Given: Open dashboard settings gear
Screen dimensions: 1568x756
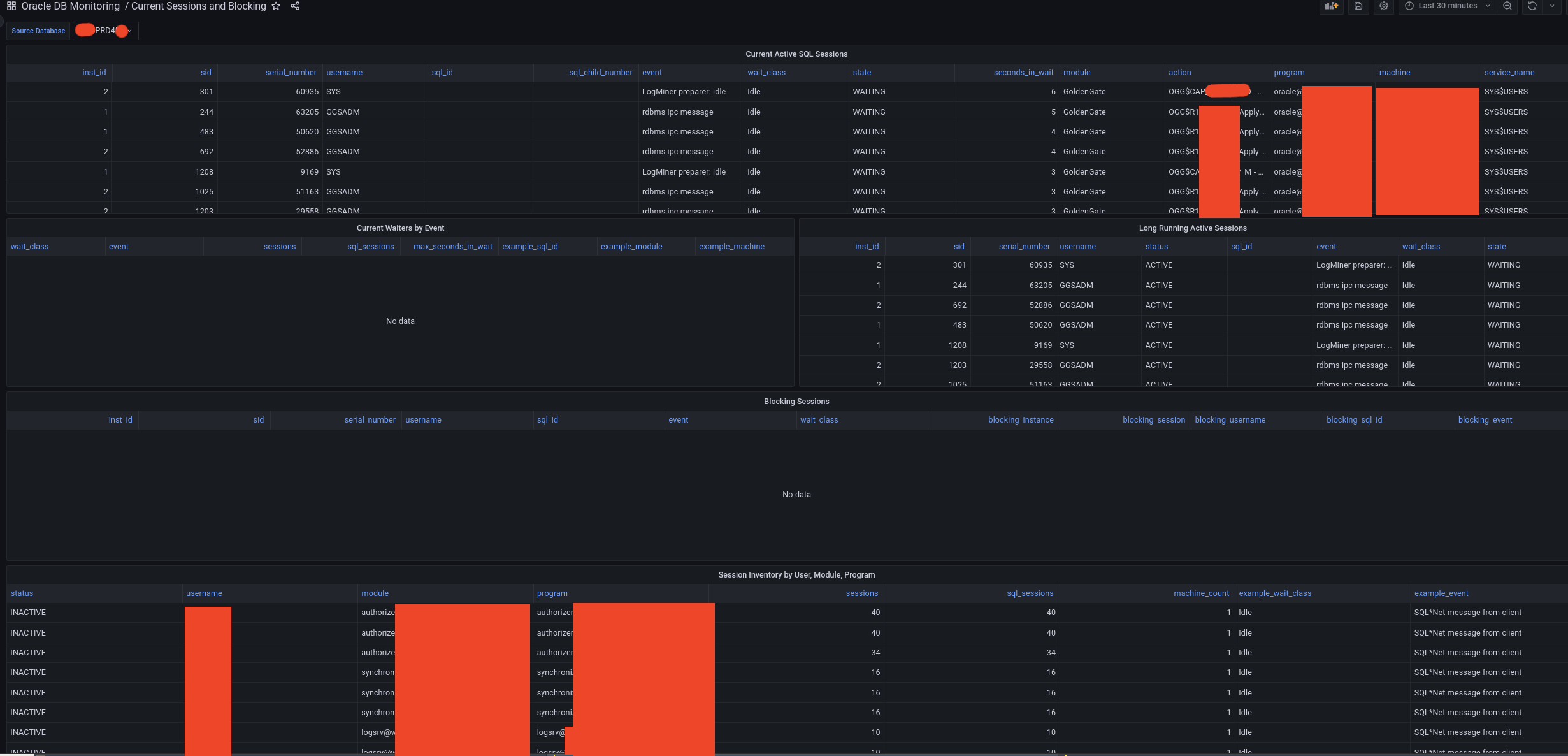Looking at the screenshot, I should click(1384, 6).
